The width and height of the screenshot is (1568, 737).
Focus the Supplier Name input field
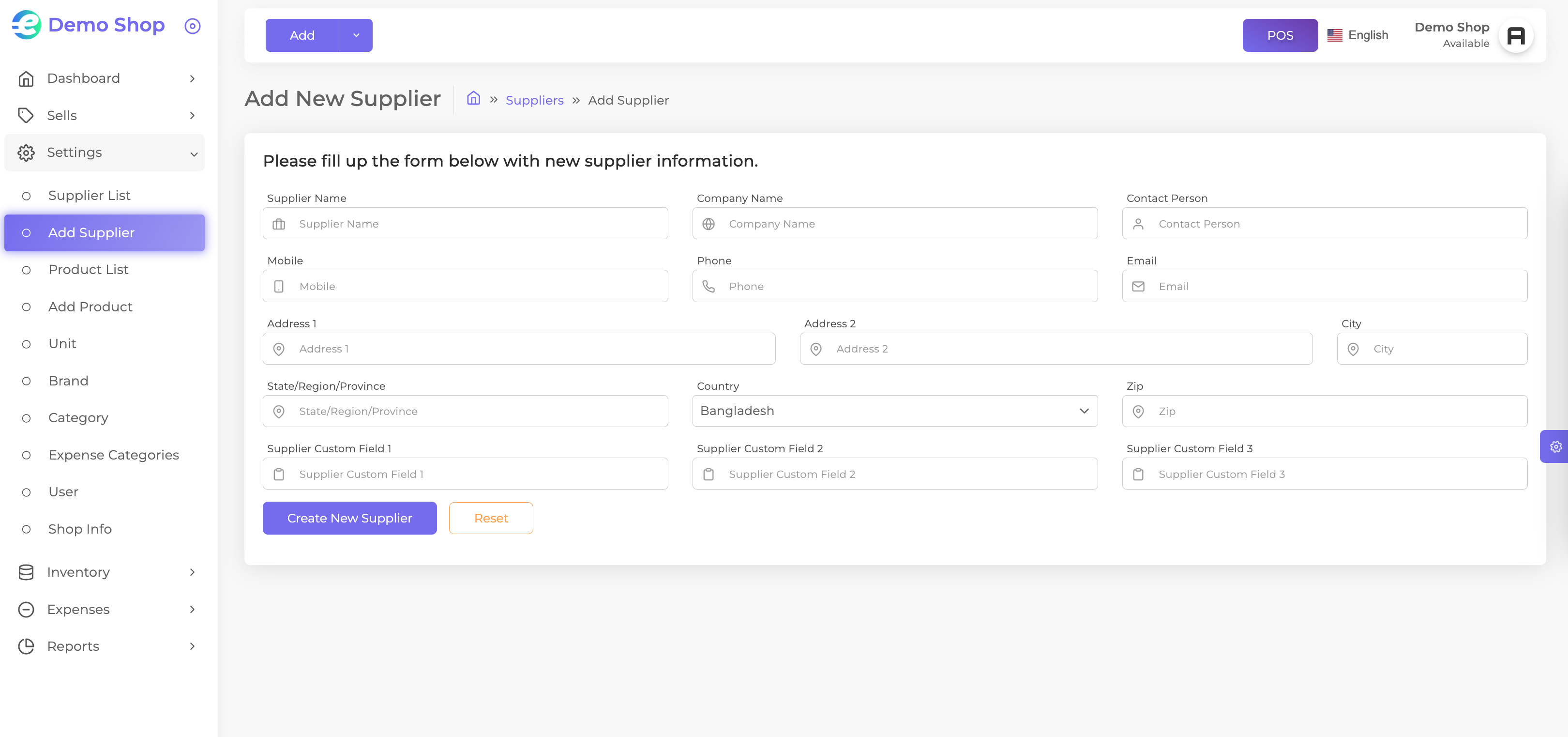point(465,224)
